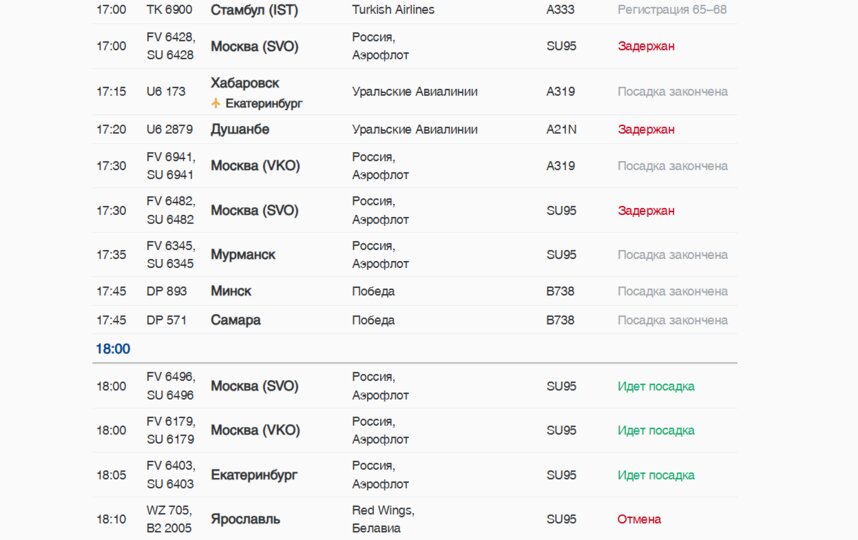Image resolution: width=858 pixels, height=540 pixels.
Task: Open the Стамбул (IST) flight row
Action: tap(415, 11)
